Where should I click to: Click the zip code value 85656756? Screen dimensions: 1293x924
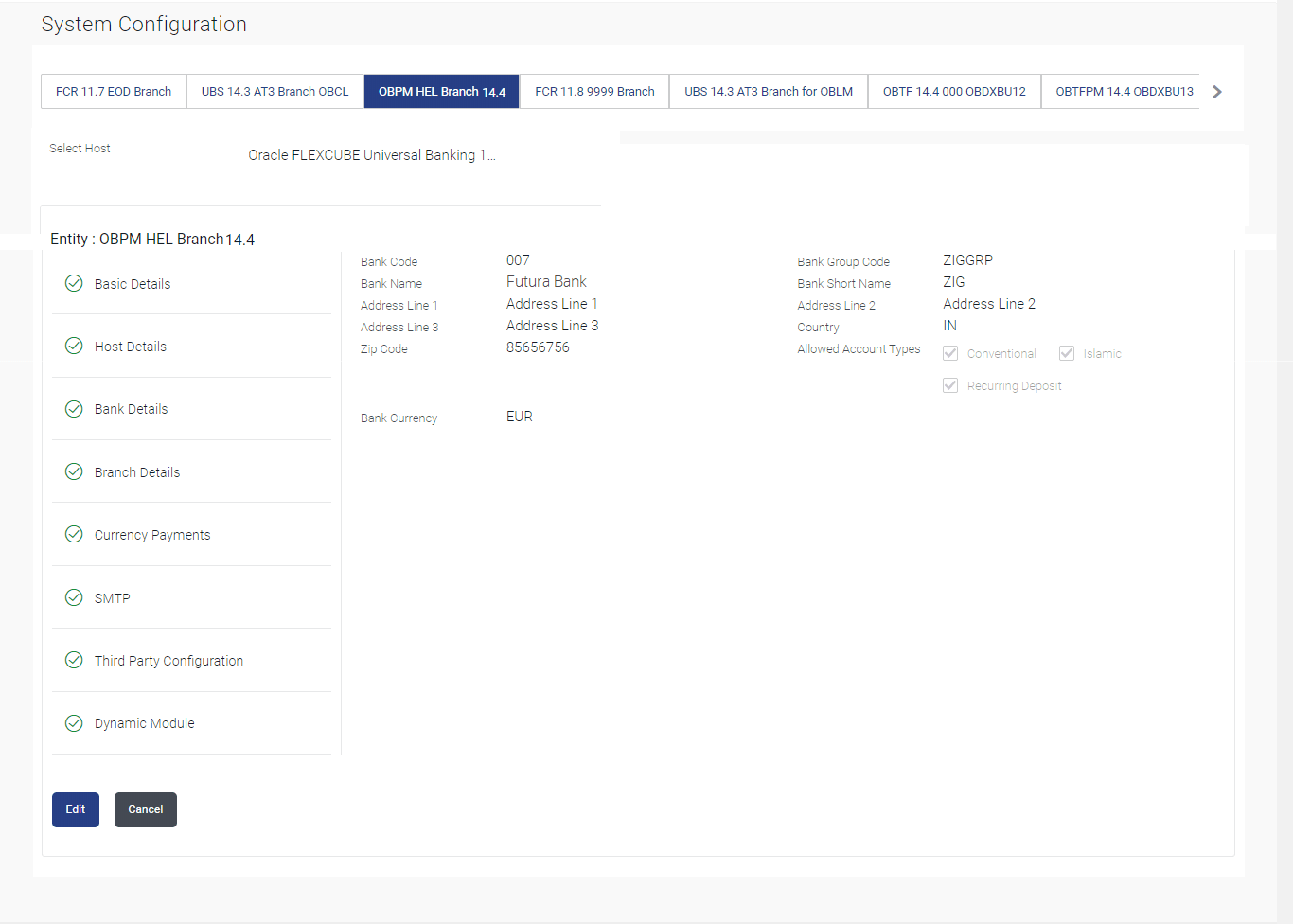point(538,347)
